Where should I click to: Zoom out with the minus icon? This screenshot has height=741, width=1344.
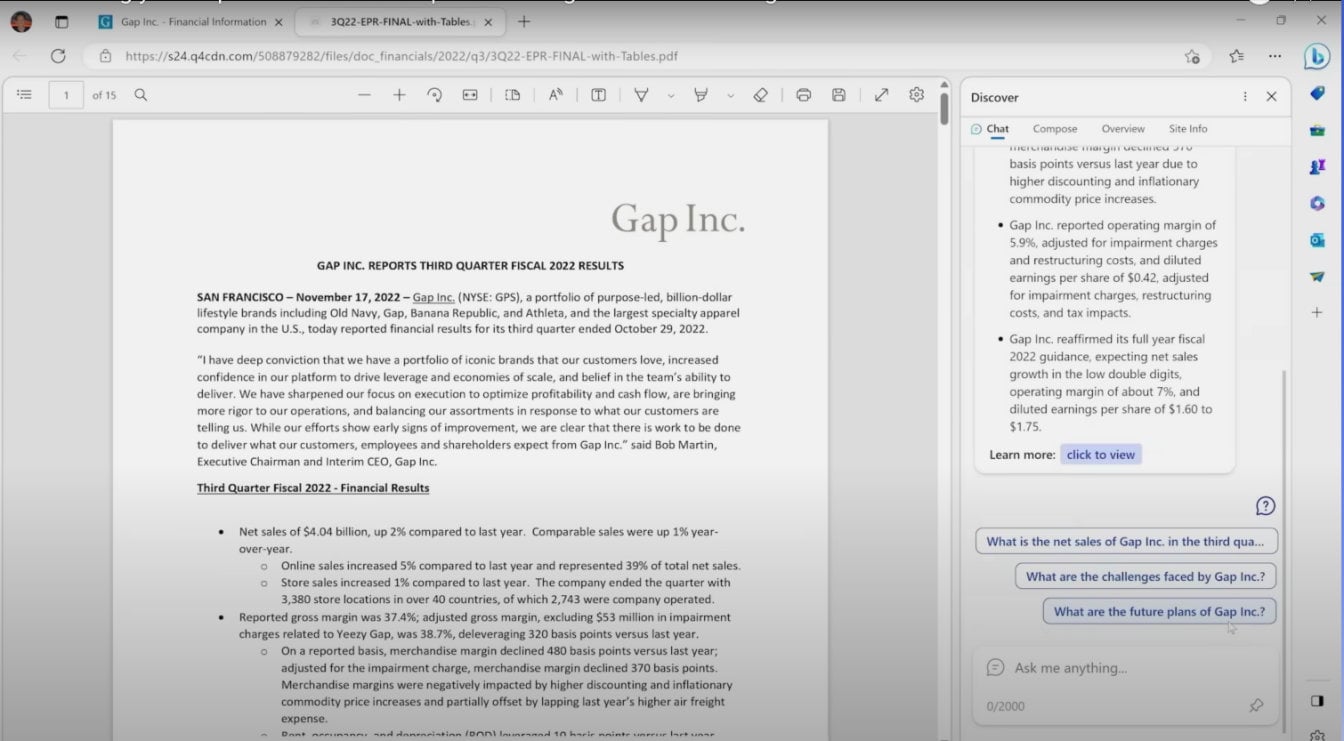coord(364,95)
